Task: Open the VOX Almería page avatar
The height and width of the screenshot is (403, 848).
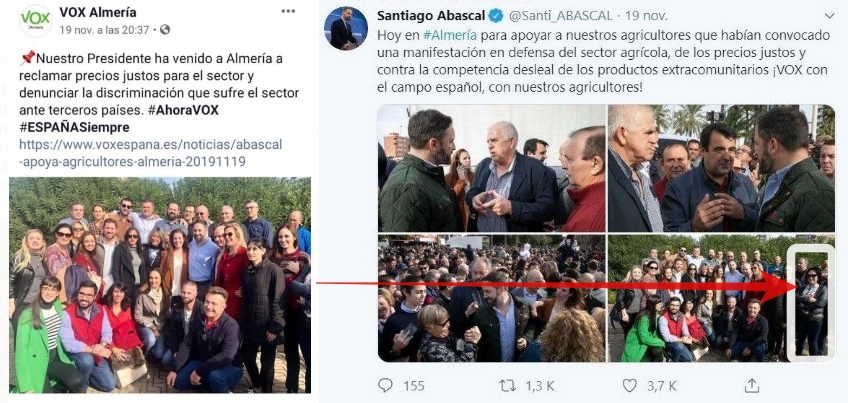Action: pyautogui.click(x=36, y=21)
